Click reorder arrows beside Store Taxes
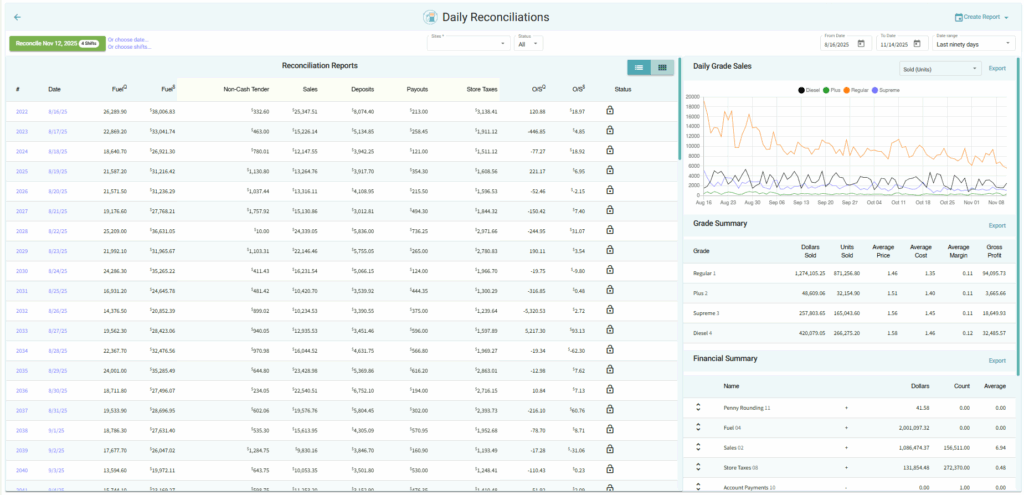The height and width of the screenshot is (495, 1024). click(699, 466)
